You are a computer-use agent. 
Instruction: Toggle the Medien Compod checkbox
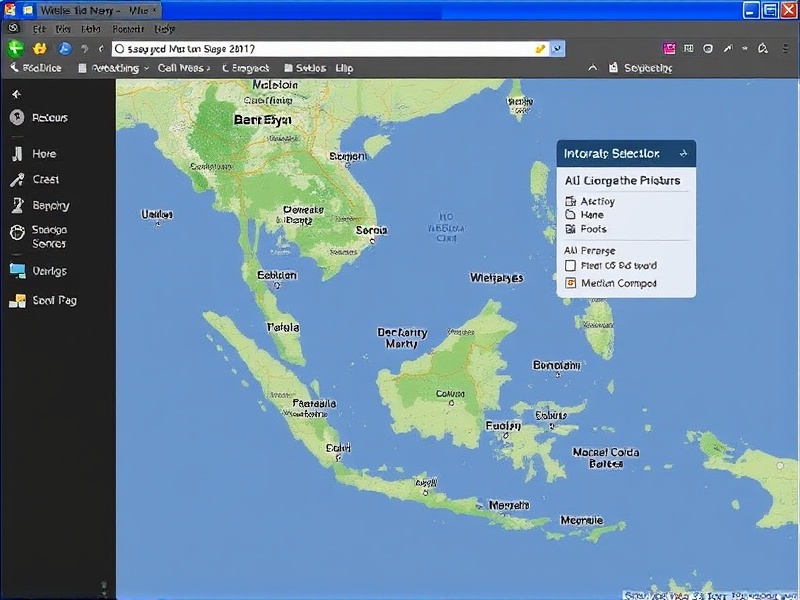click(571, 283)
